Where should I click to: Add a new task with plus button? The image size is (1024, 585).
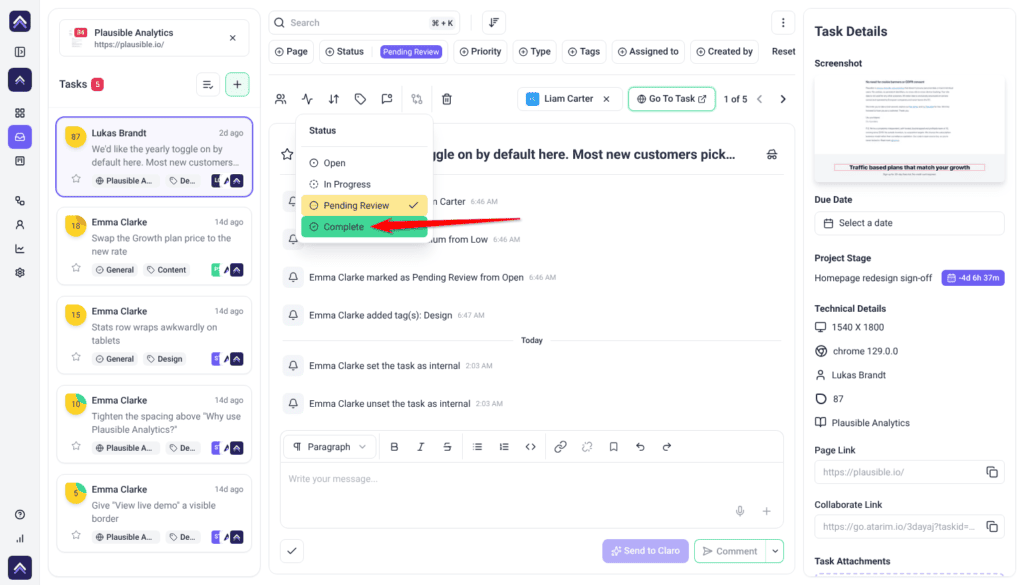[x=237, y=84]
